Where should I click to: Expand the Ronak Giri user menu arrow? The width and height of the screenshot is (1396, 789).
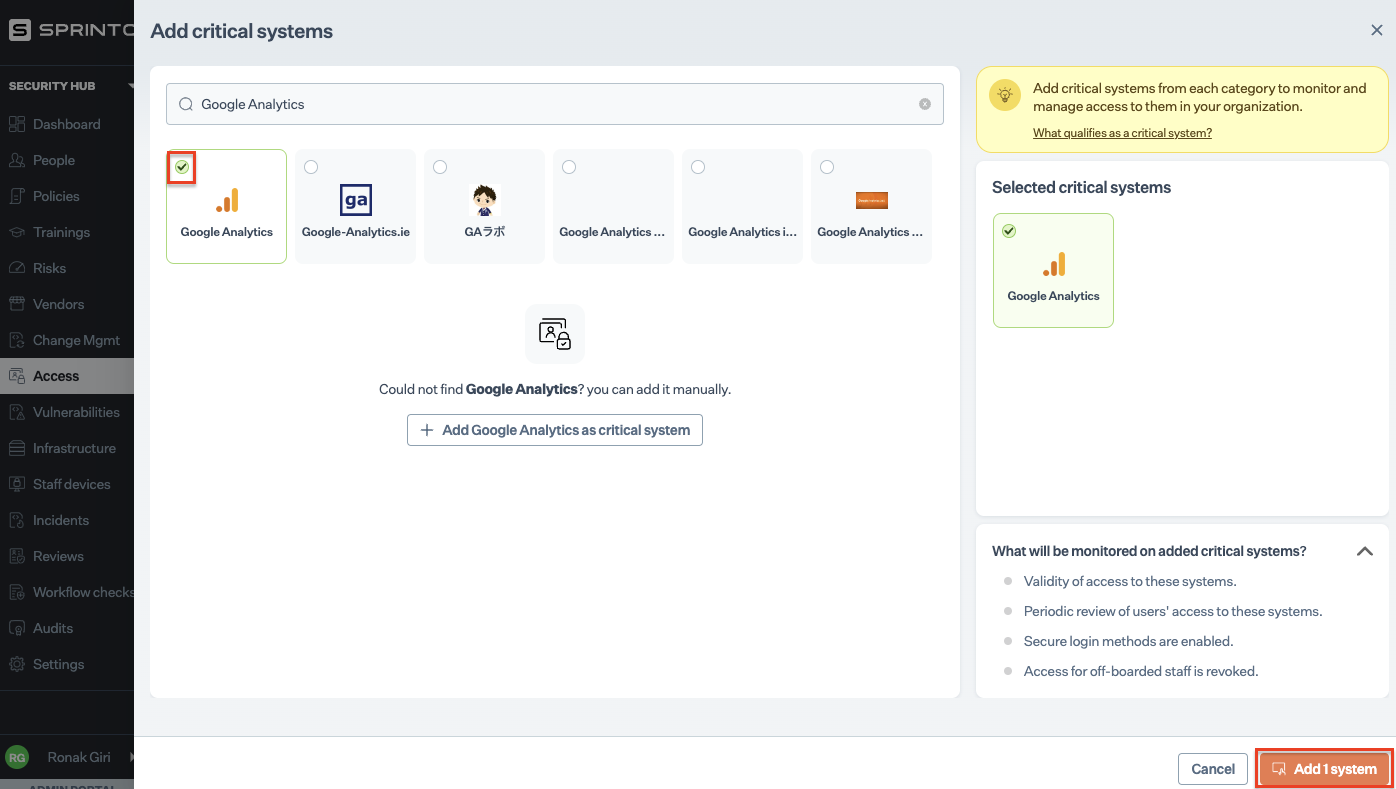click(130, 757)
